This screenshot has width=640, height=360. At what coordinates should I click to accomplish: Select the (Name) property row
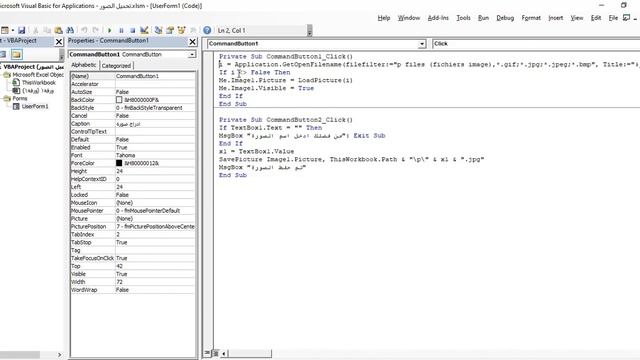pyautogui.click(x=133, y=76)
